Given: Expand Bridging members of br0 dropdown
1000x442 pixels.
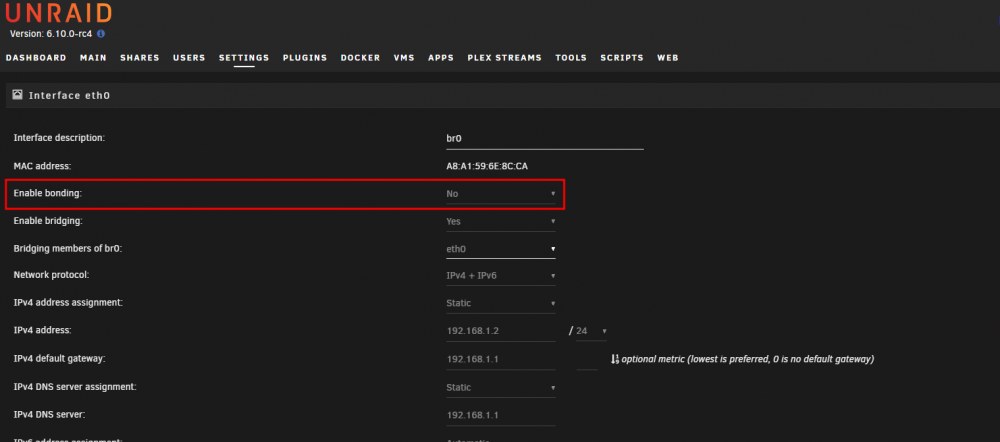Looking at the screenshot, I should point(501,249).
